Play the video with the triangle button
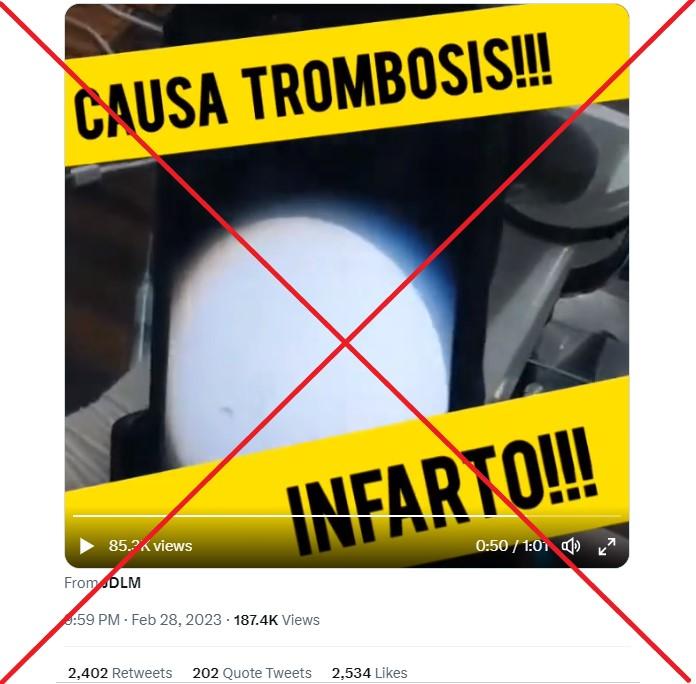The height and width of the screenshot is (684, 696). point(87,546)
